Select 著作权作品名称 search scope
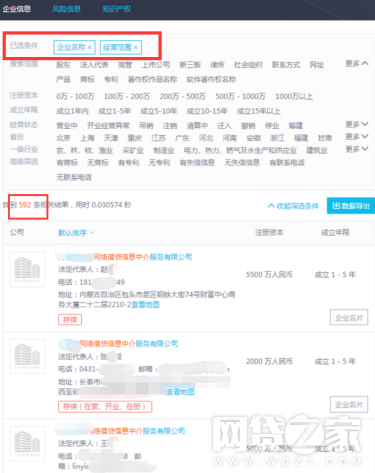Image resolution: width=375 pixels, height=473 pixels. pyautogui.click(x=152, y=79)
